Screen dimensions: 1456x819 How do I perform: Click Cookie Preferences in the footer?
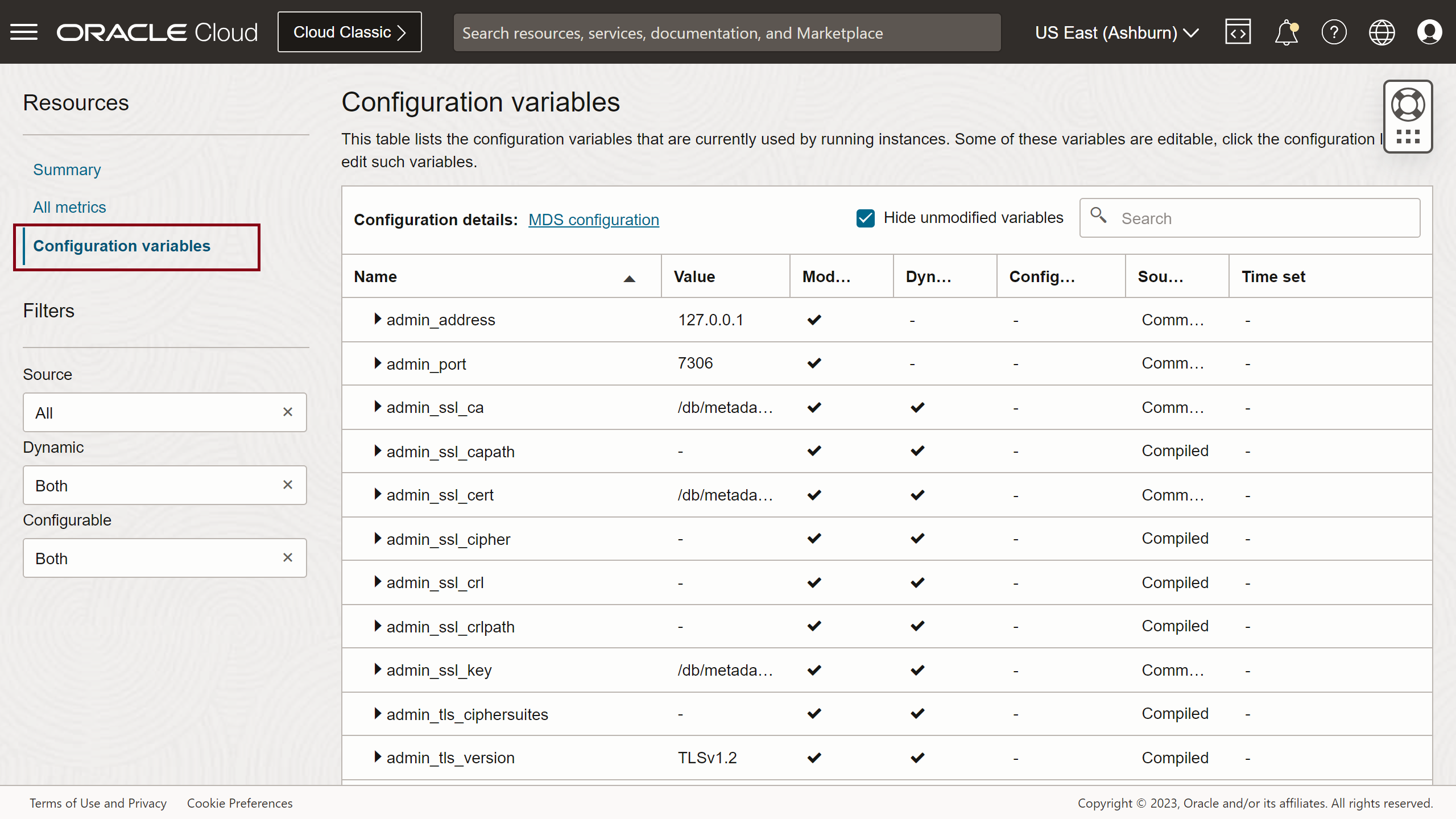tap(239, 803)
